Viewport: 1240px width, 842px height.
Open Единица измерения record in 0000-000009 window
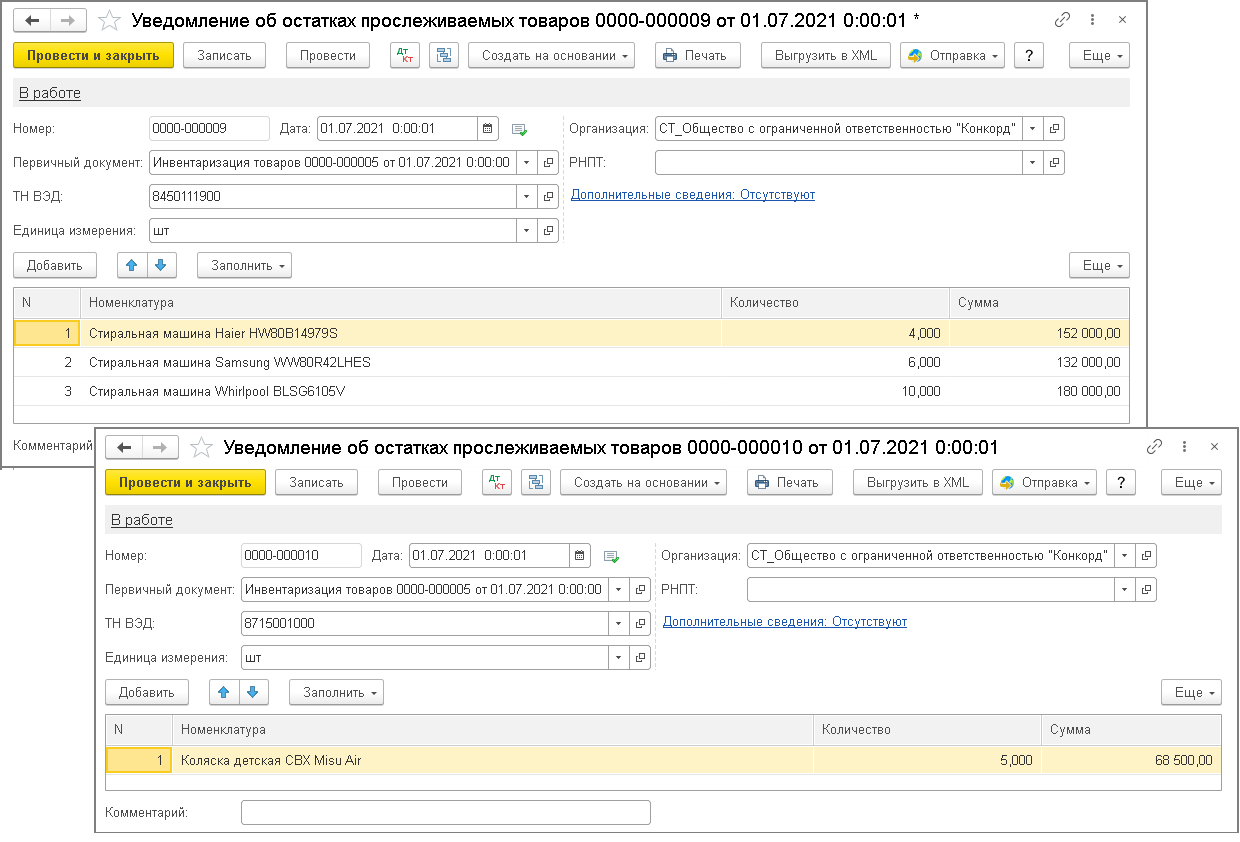tap(548, 230)
